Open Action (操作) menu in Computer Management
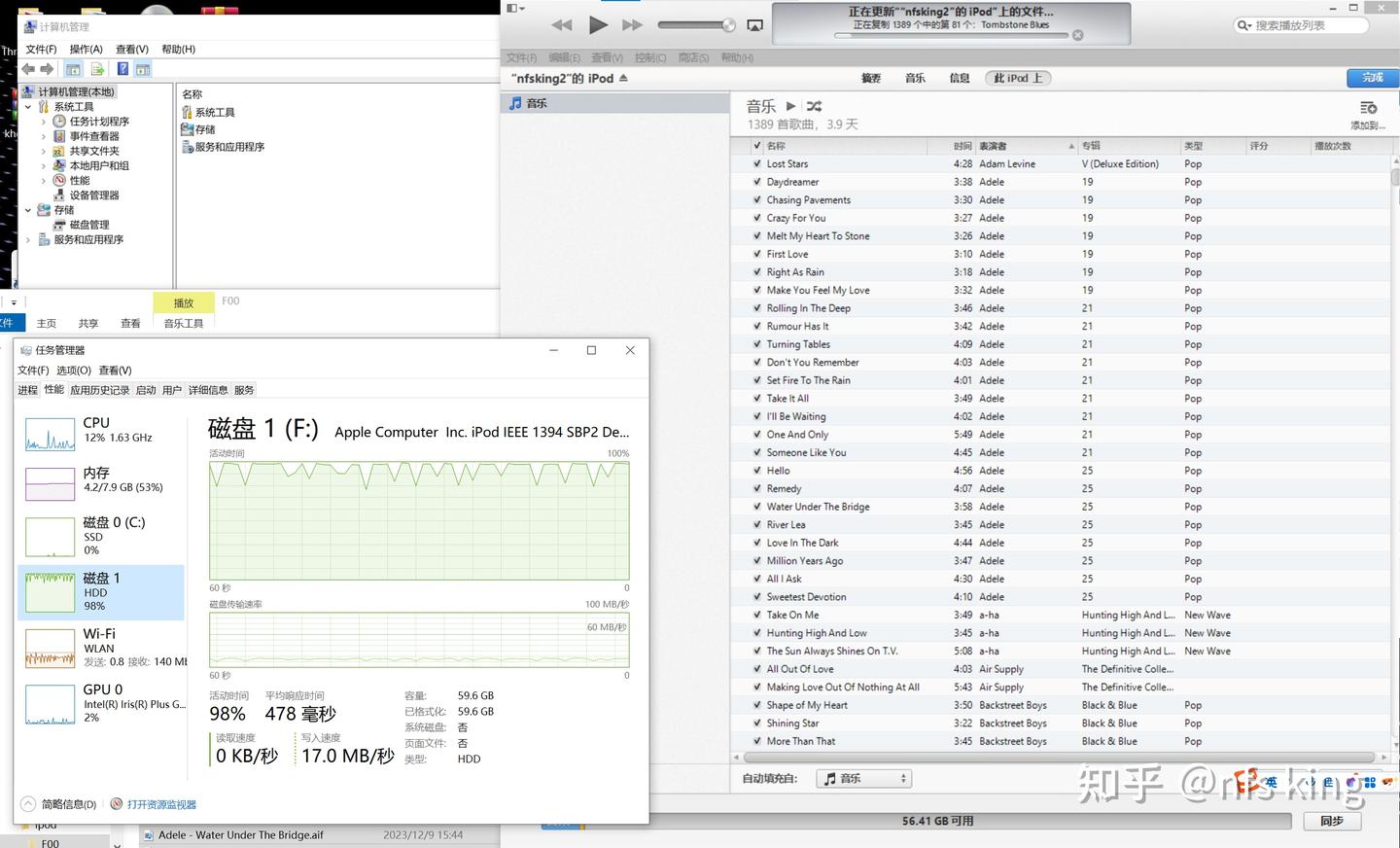Image resolution: width=1400 pixels, height=848 pixels. pos(86,49)
